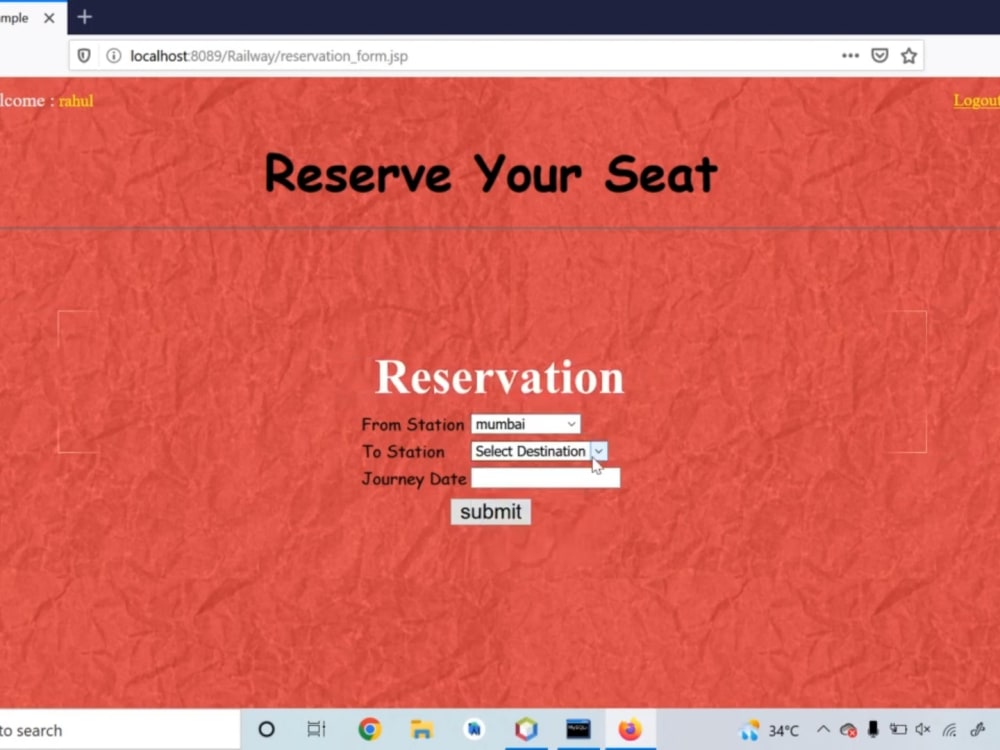
Task: Click the OneDrive icon in the tray
Action: pyautogui.click(x=848, y=729)
